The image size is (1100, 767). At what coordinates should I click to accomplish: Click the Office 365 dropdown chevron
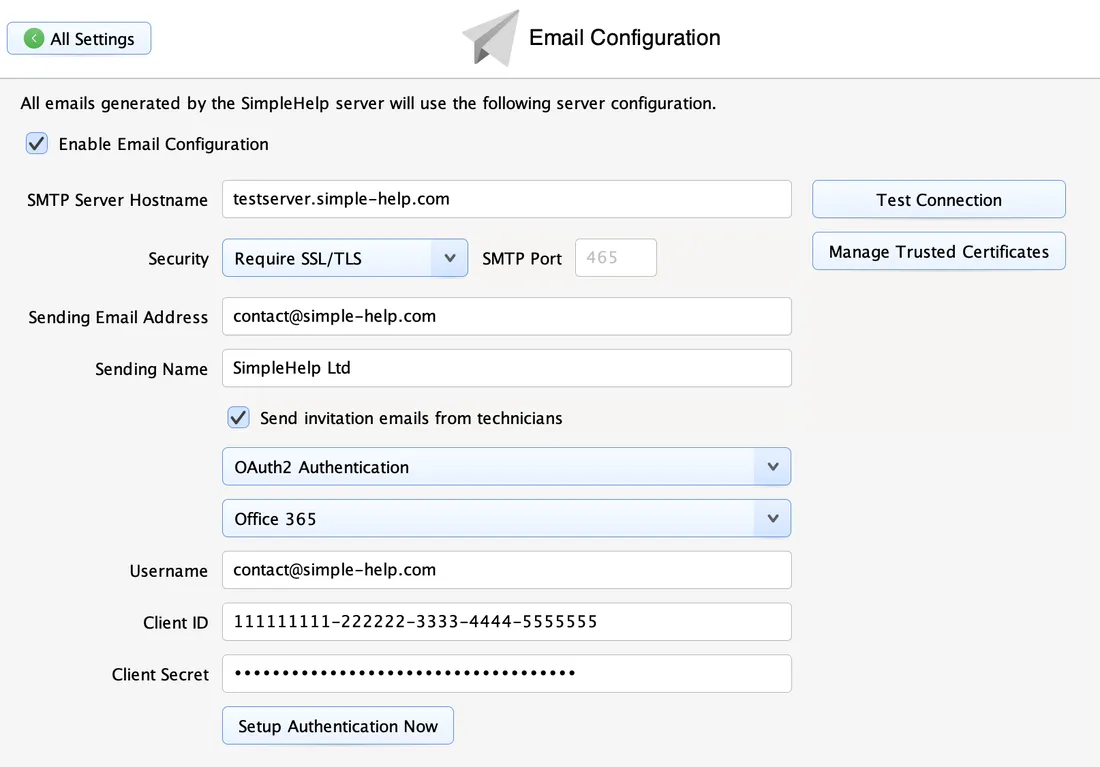tap(772, 518)
